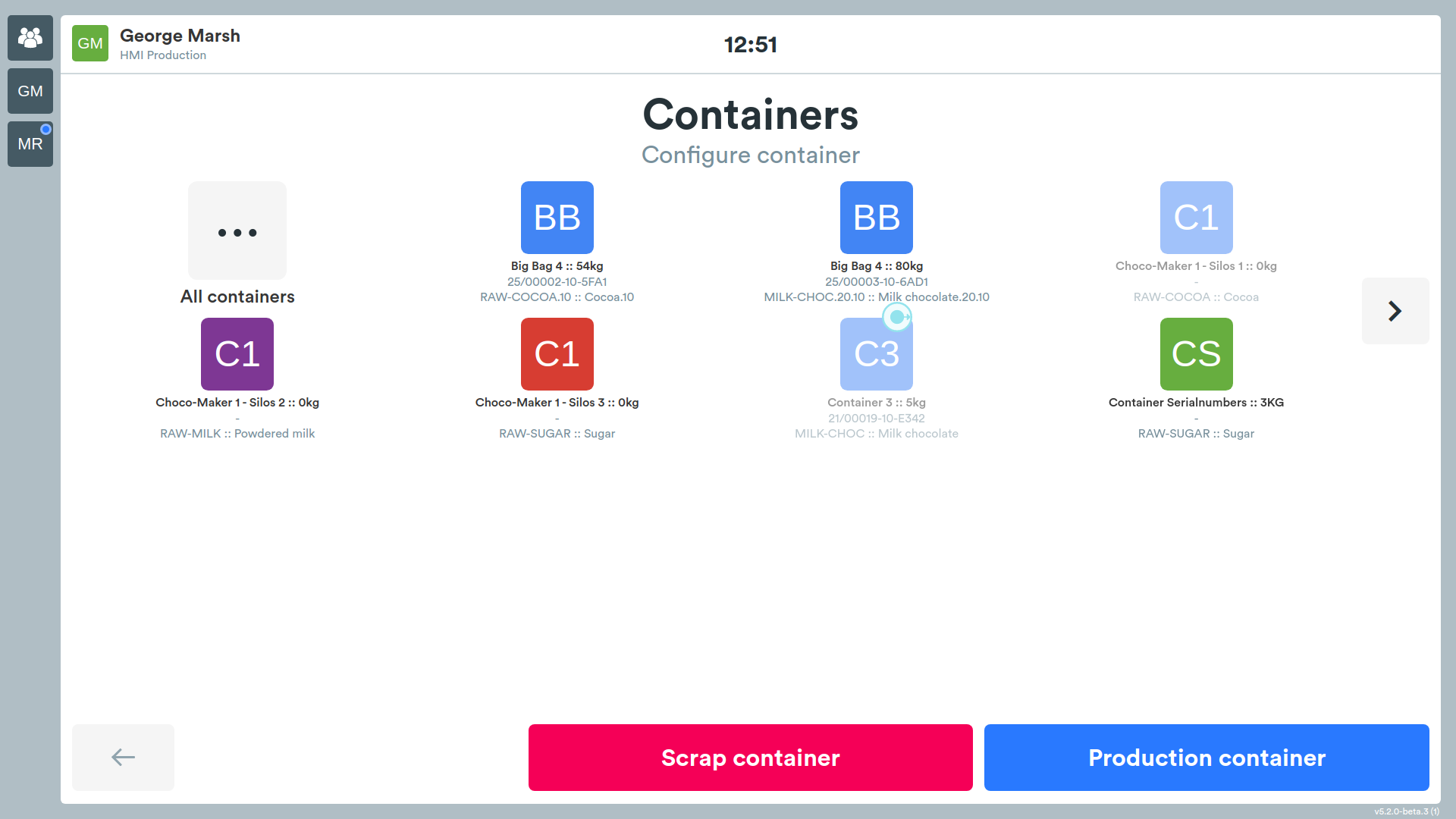
Task: Click the Scrap container button
Action: [751, 758]
